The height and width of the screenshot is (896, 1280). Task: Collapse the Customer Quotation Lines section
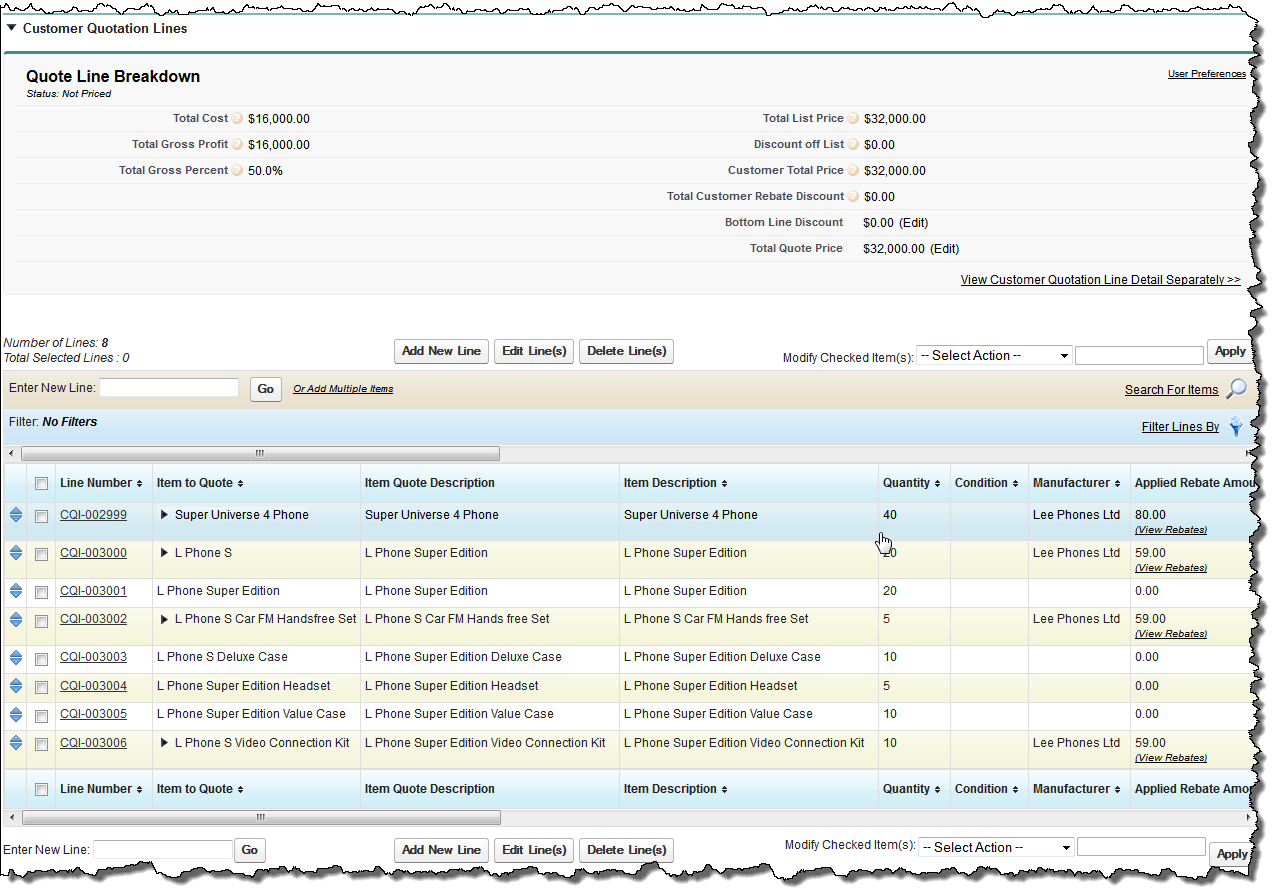tap(11, 29)
